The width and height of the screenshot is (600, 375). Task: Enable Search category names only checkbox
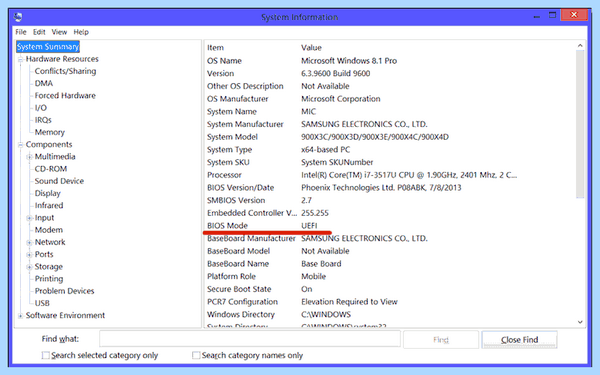[196, 355]
